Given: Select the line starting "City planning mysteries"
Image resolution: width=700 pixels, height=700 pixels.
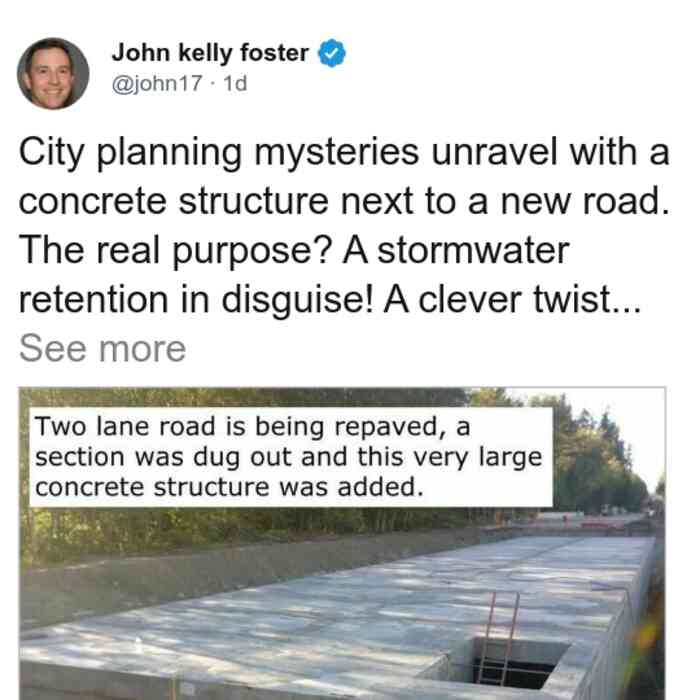Looking at the screenshot, I should point(344,153).
